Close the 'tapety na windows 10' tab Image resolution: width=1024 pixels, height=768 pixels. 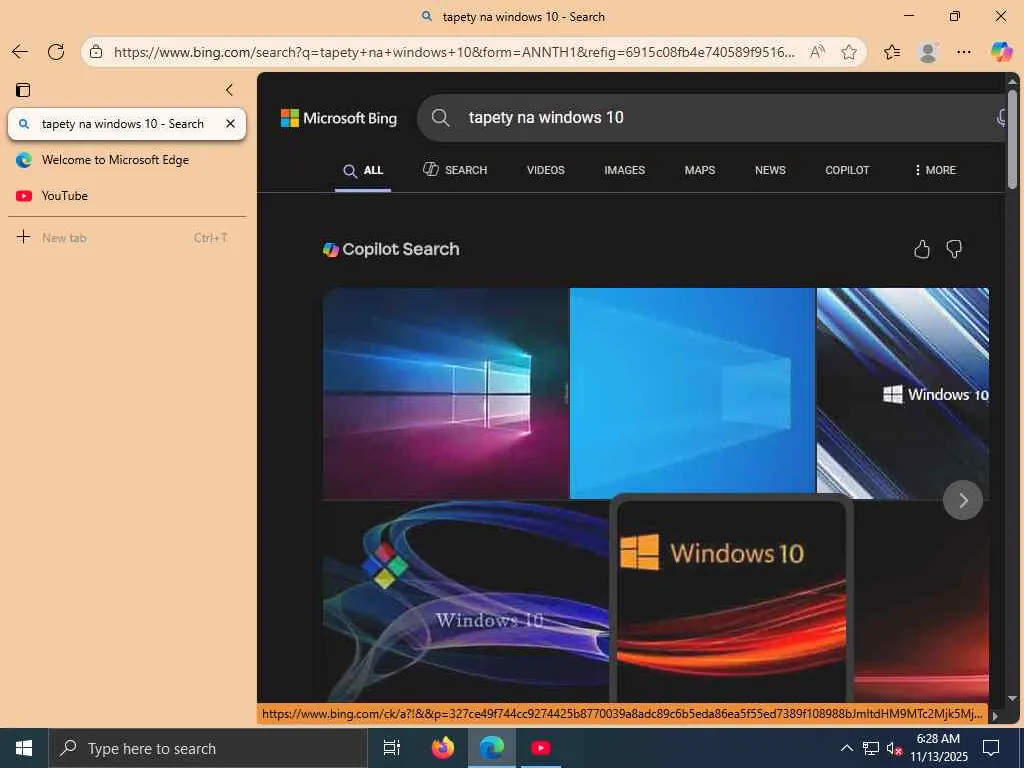pyautogui.click(x=231, y=123)
